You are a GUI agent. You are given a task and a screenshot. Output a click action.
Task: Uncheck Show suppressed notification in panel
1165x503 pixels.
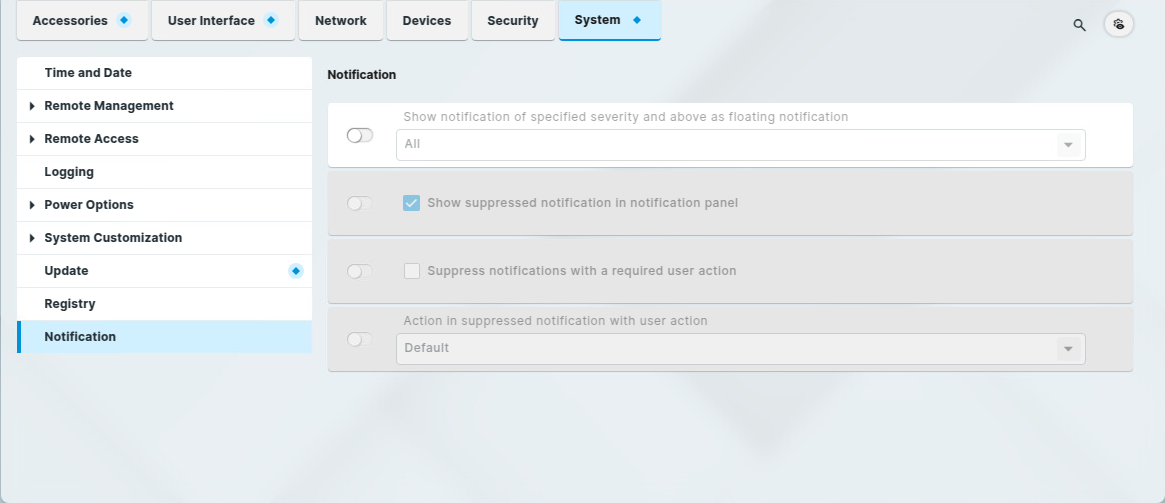click(x=411, y=203)
